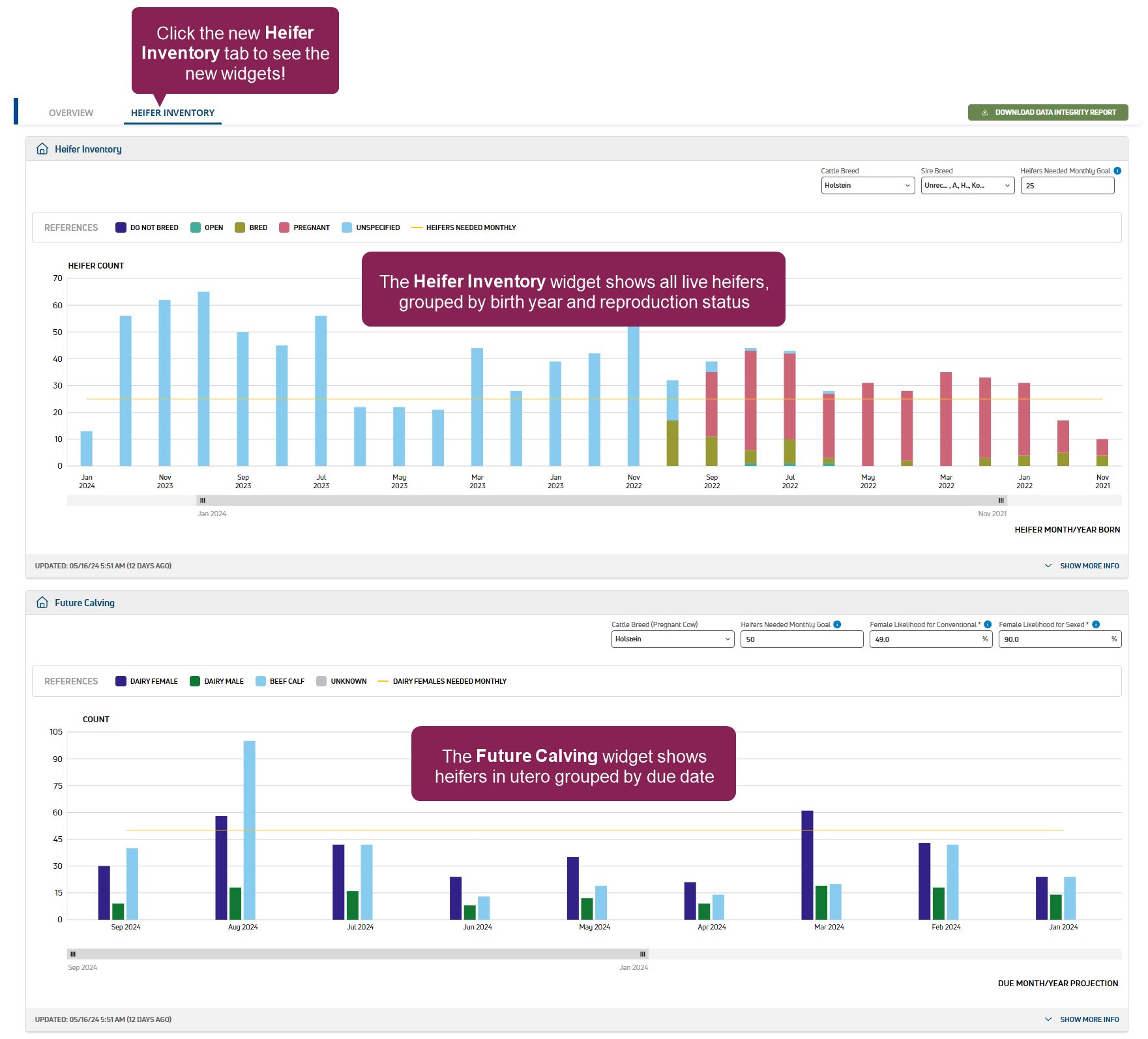Toggle the Unspecified legend series

(x=370, y=227)
